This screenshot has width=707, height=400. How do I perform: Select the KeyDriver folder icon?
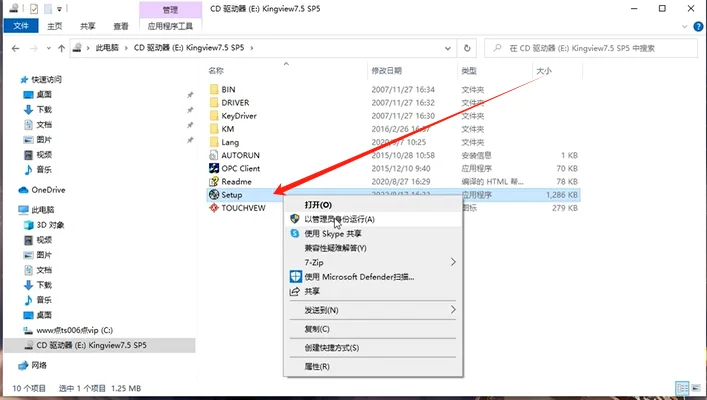(x=214, y=115)
